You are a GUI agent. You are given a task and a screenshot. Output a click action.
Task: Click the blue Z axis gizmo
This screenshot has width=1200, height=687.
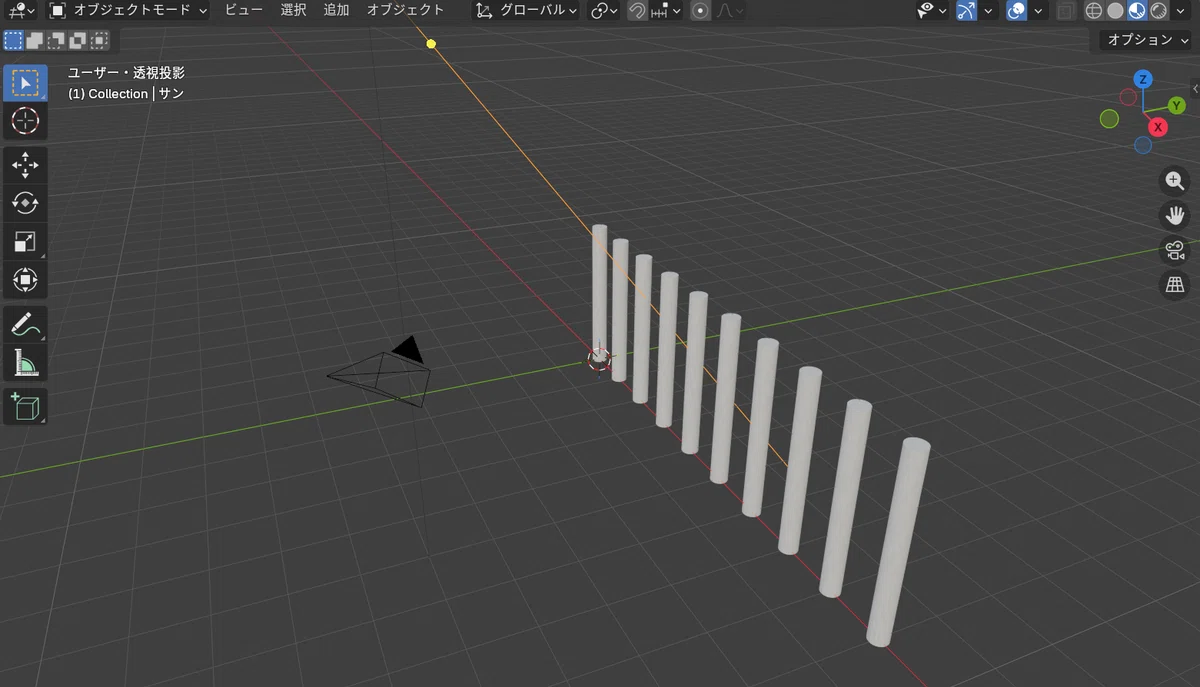[1143, 79]
